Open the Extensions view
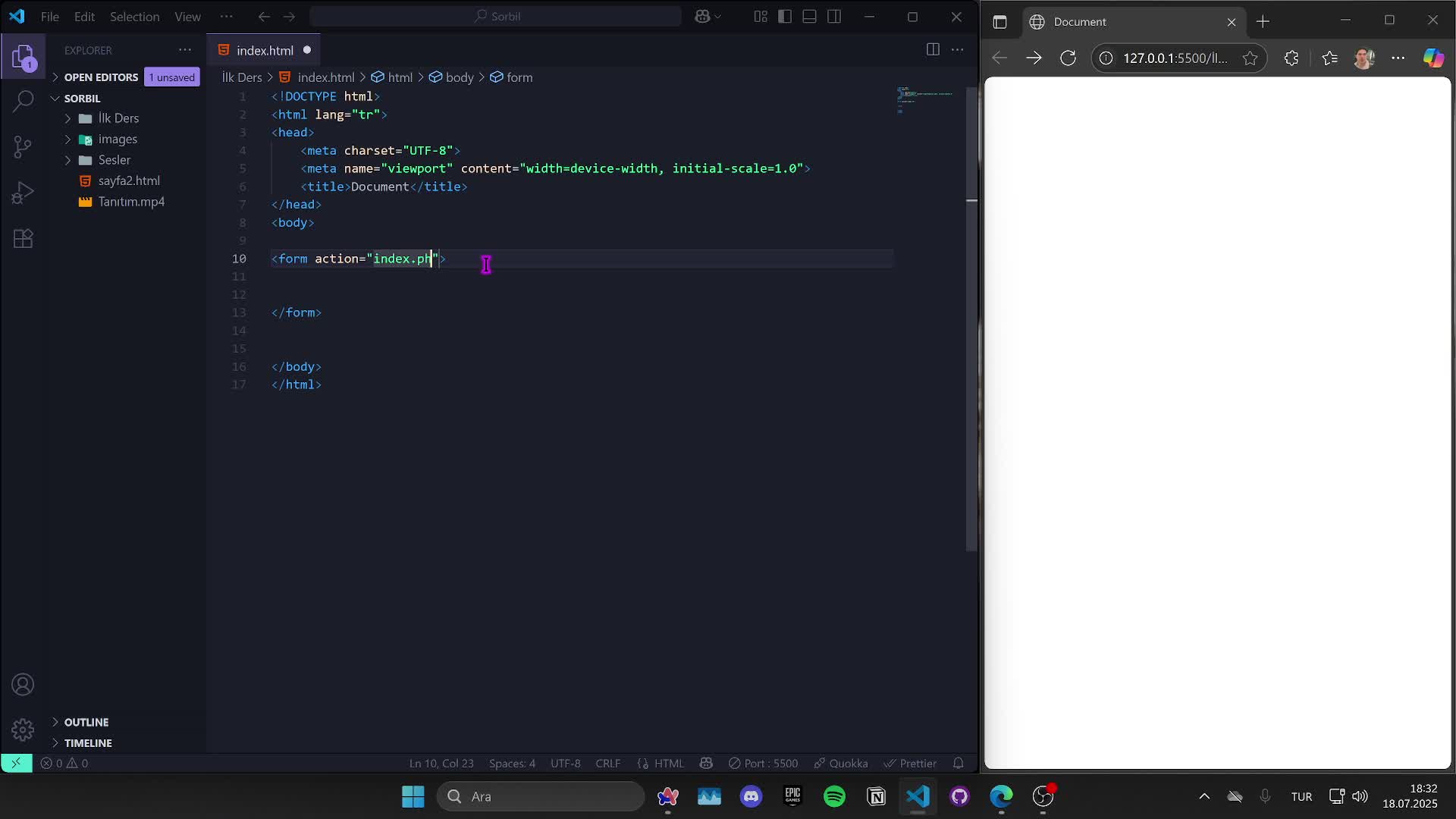The image size is (1456, 819). click(x=23, y=239)
